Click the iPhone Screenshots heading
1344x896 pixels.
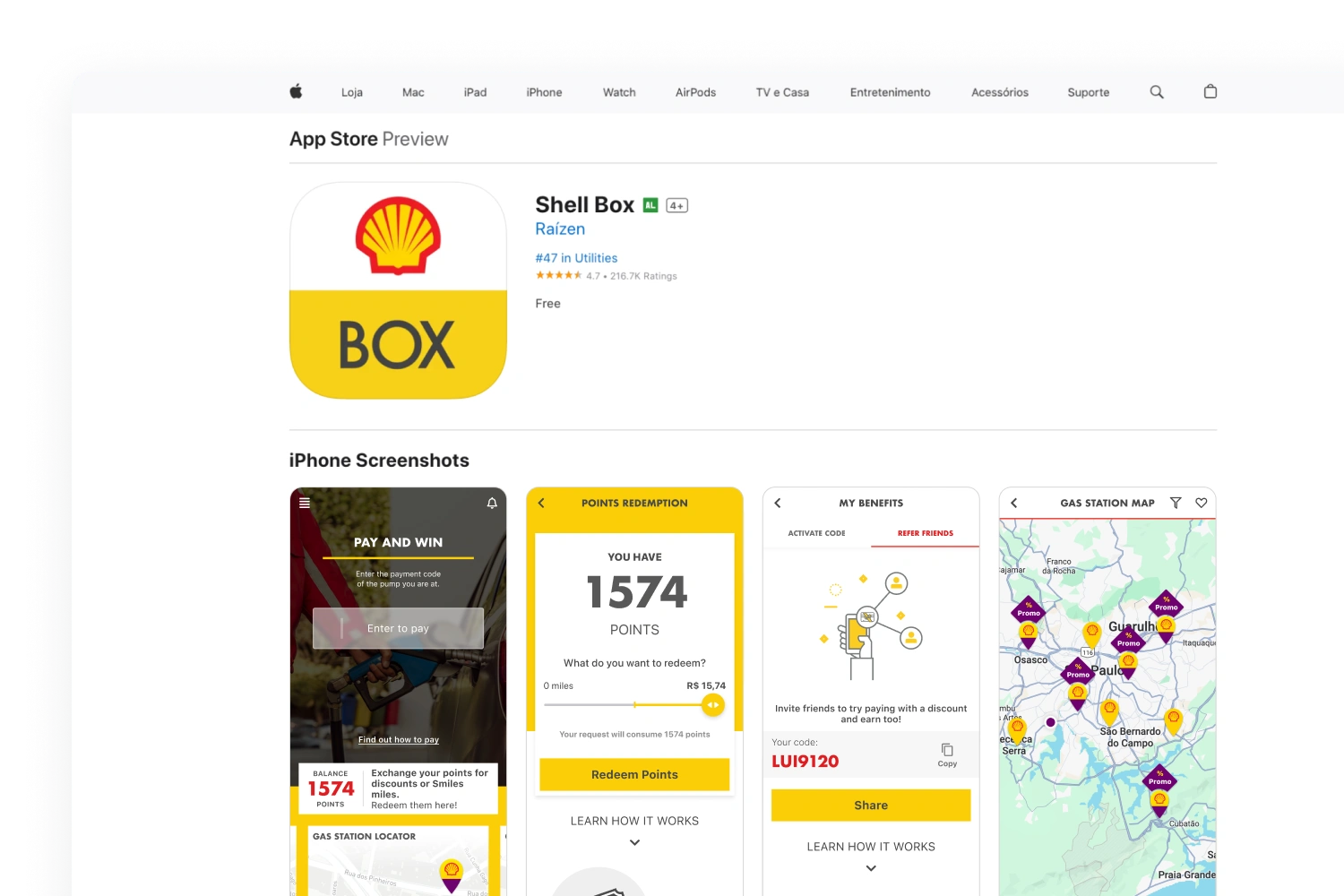pos(379,461)
